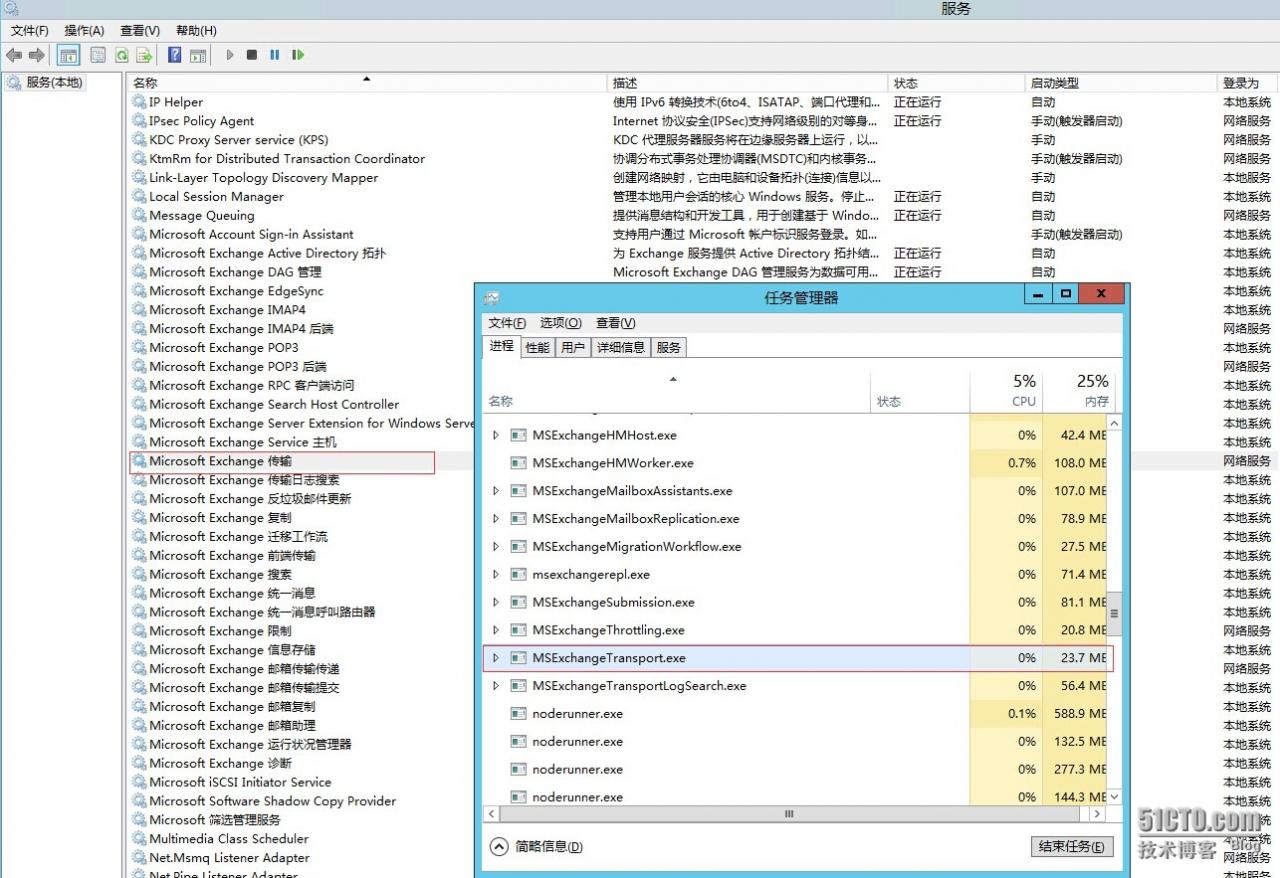This screenshot has height=878, width=1280.
Task: Click the Task Manager vertical scrollbar thumb
Action: point(1114,612)
